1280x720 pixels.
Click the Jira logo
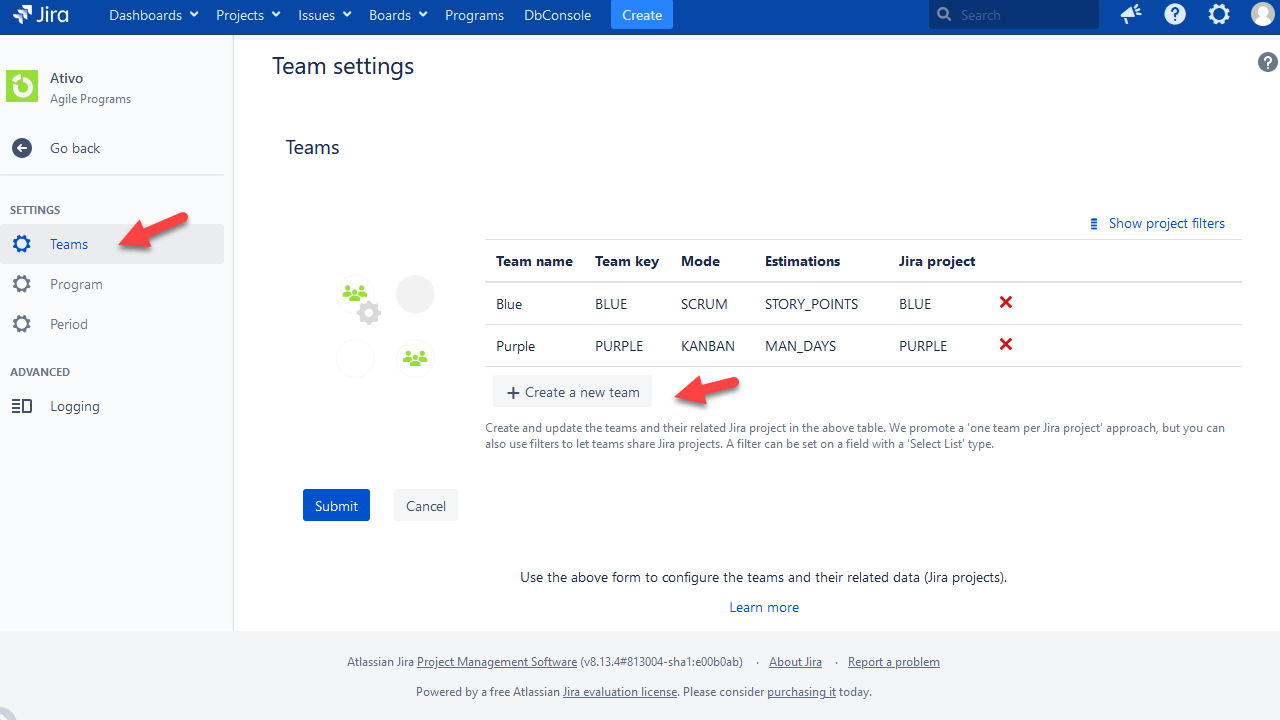click(40, 14)
